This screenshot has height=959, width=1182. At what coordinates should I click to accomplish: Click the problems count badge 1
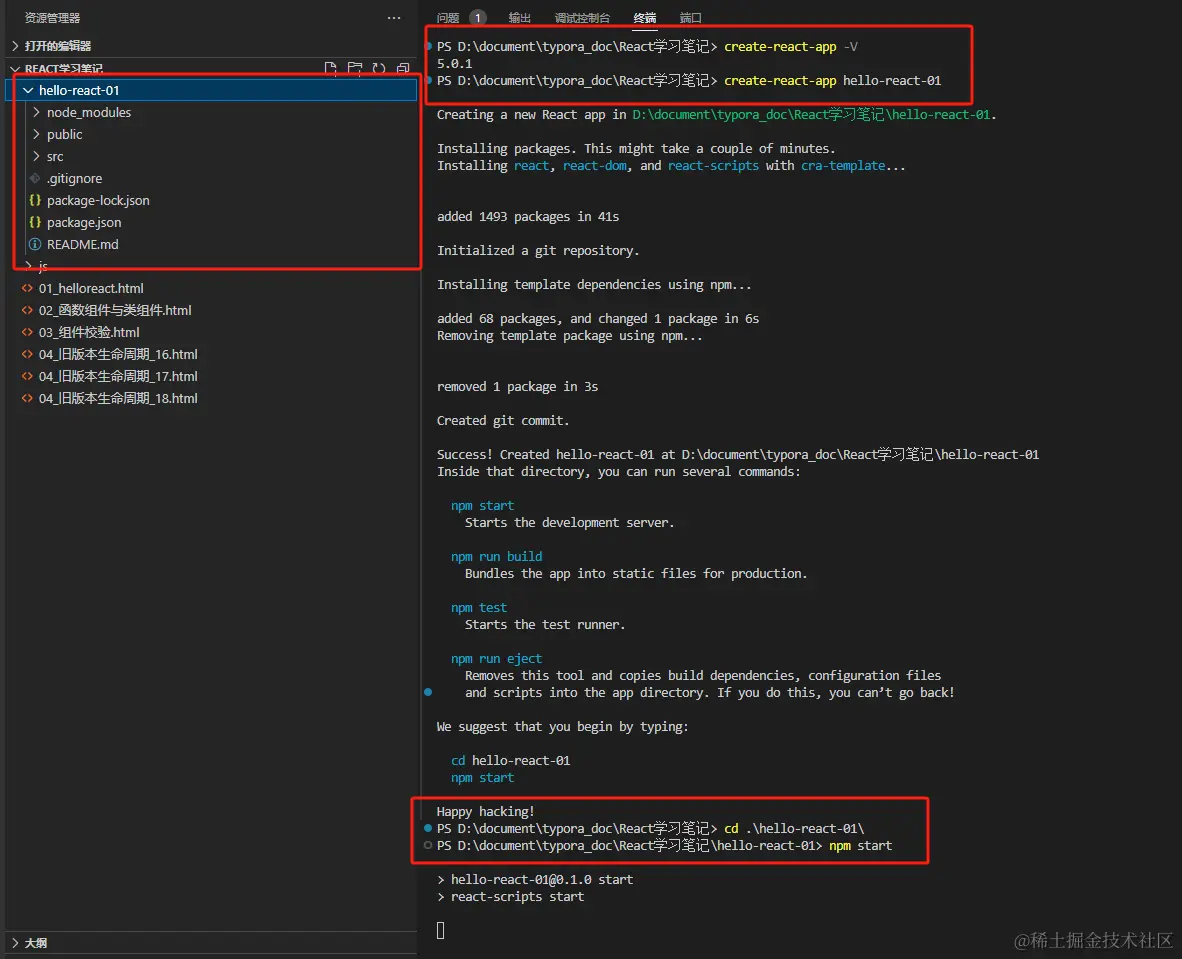point(477,17)
